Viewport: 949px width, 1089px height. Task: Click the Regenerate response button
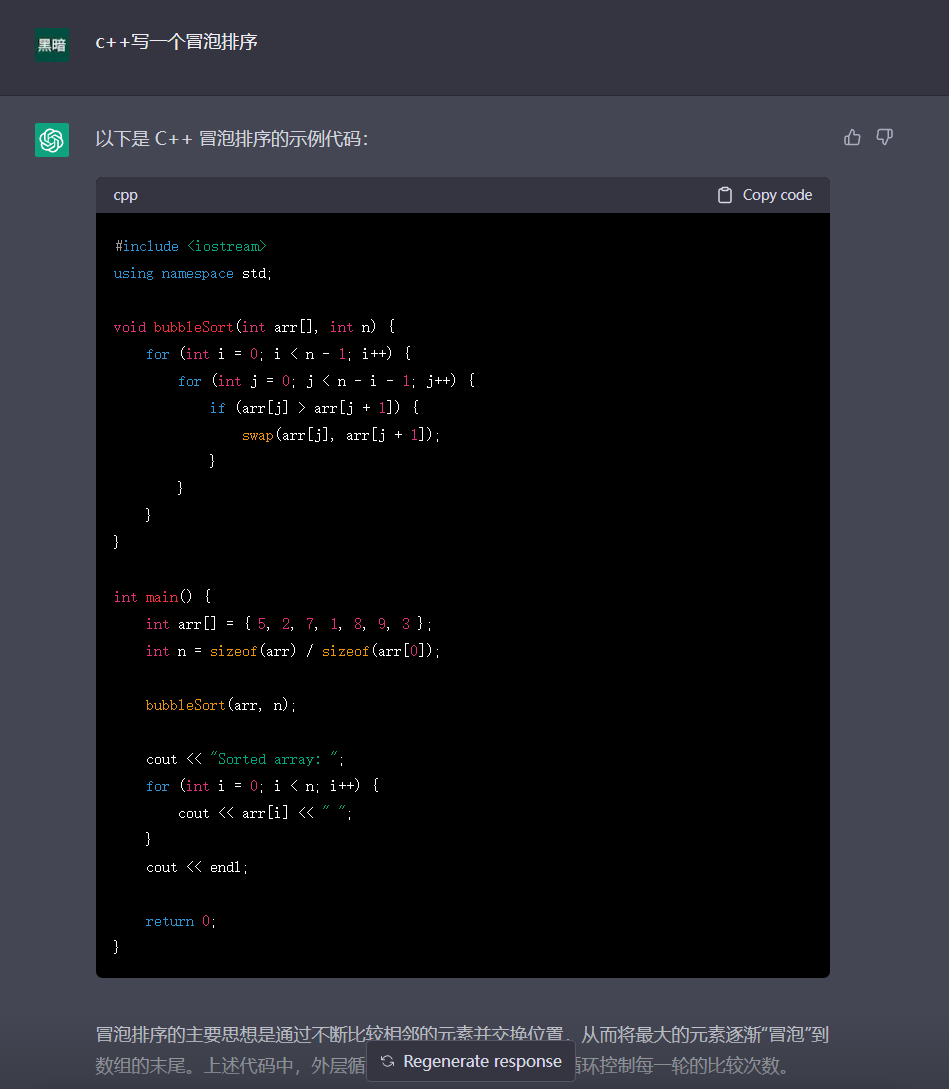tap(471, 1061)
